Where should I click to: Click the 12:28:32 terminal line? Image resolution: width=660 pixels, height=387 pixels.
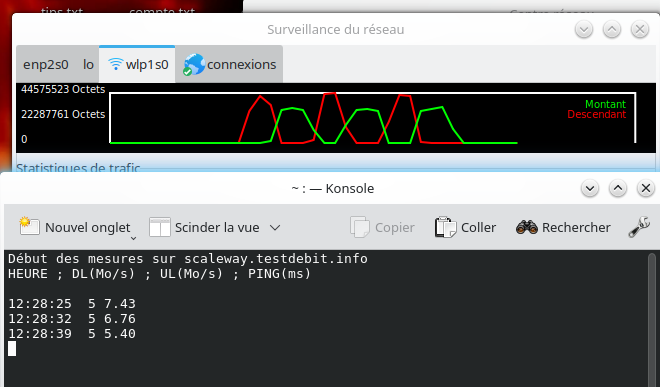click(72, 319)
